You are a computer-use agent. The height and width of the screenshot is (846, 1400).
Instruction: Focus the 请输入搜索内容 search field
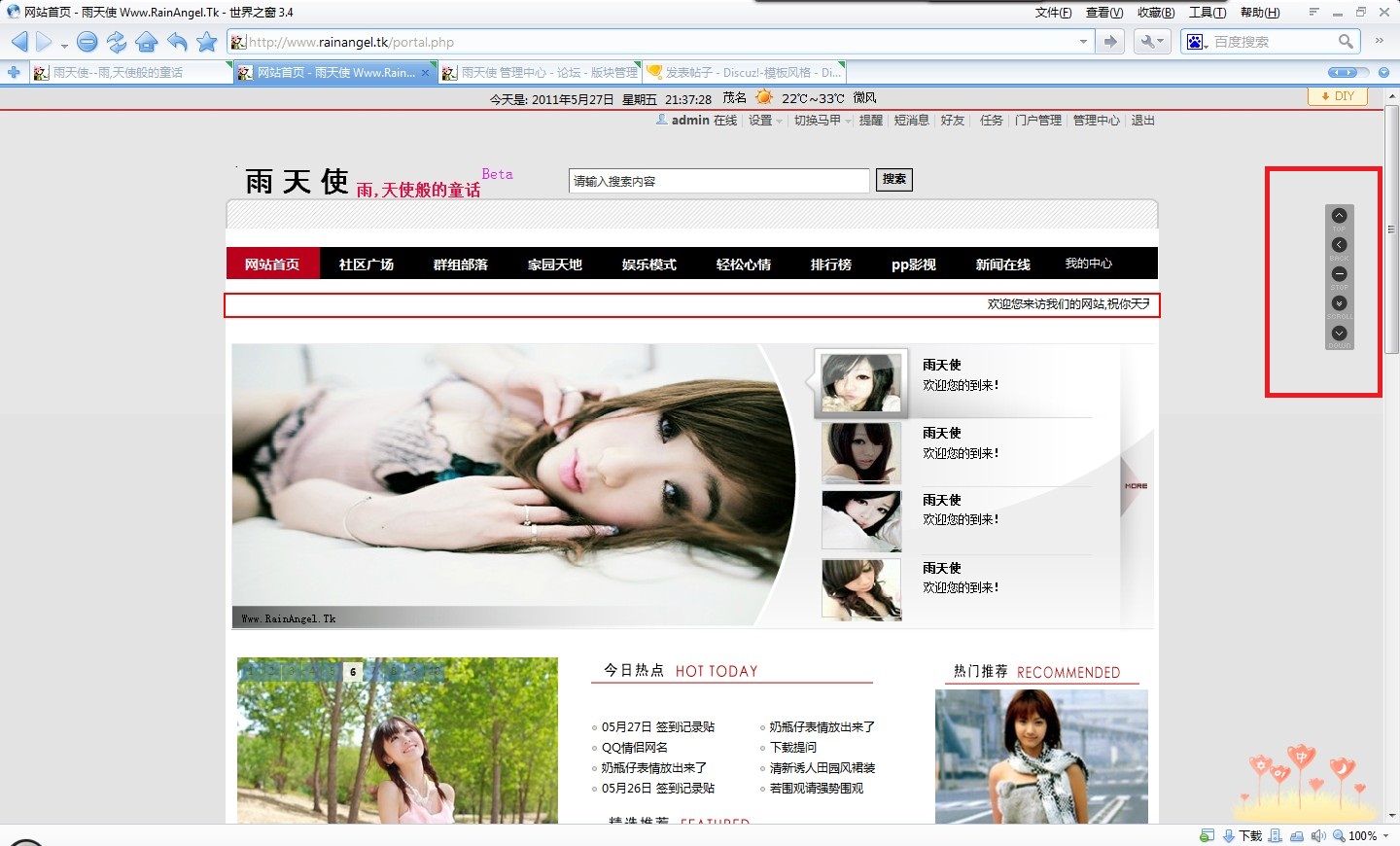click(x=719, y=181)
